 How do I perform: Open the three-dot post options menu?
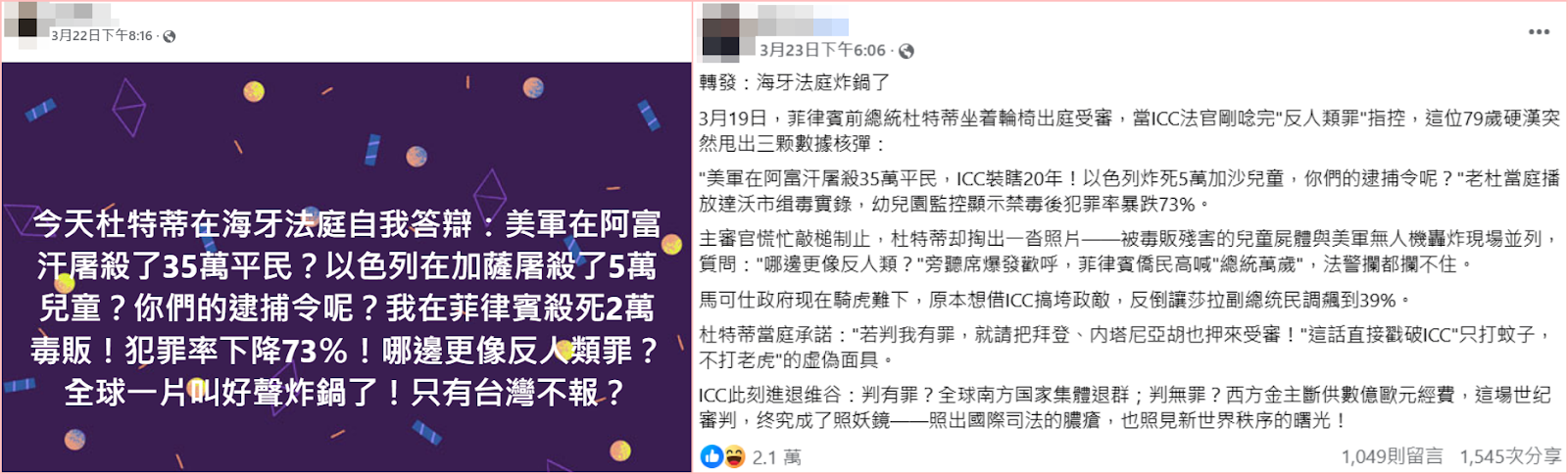(x=1539, y=31)
